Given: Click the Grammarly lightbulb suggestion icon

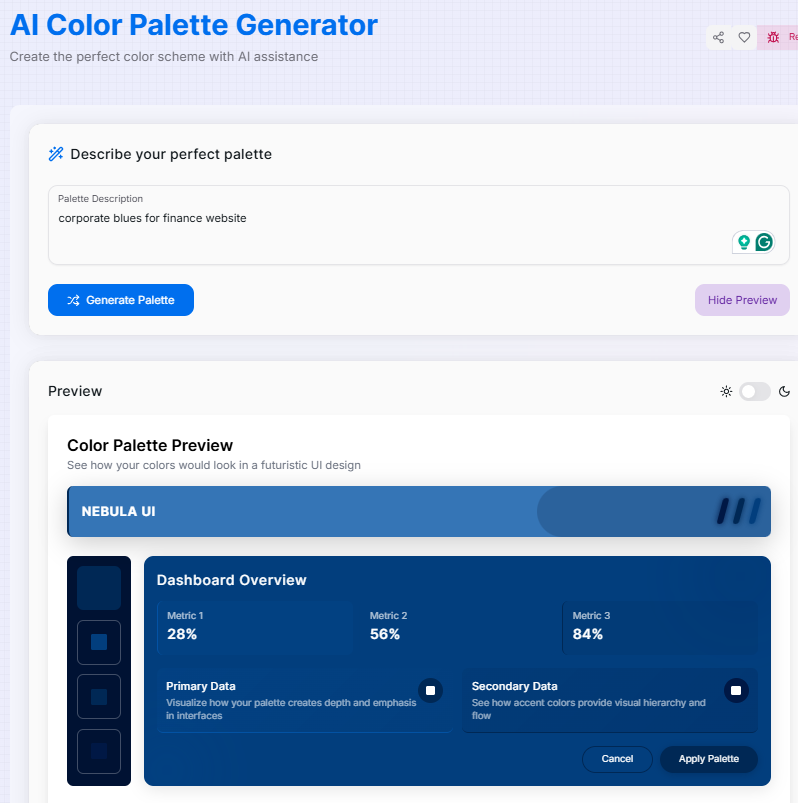Looking at the screenshot, I should pyautogui.click(x=744, y=241).
